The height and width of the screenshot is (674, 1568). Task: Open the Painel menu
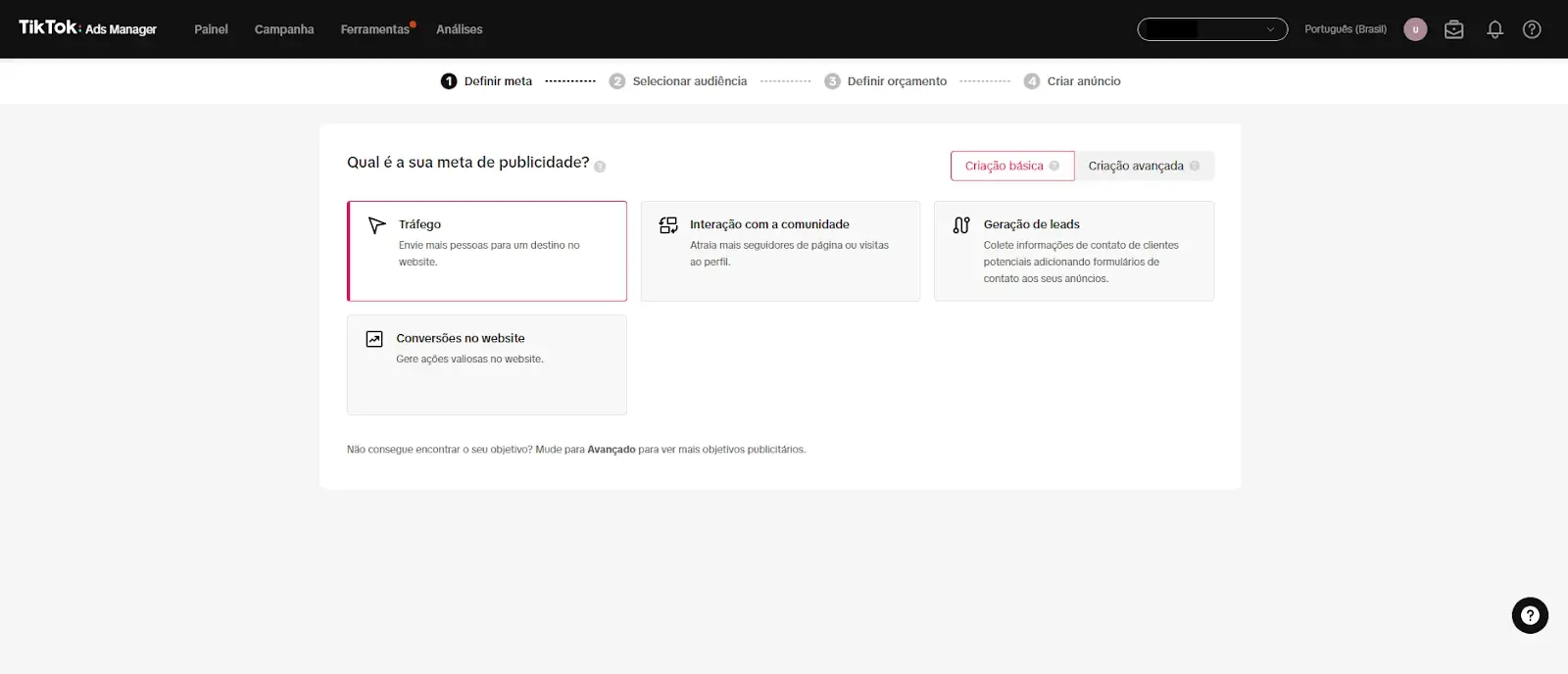[x=211, y=29]
